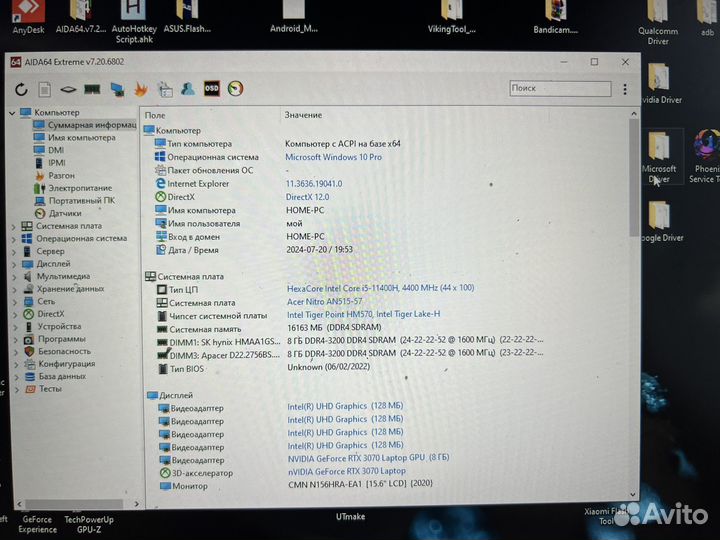This screenshot has height=540, width=720.
Task: Click the Refresh toolbar icon in AIDA64
Action: pyautogui.click(x=21, y=89)
